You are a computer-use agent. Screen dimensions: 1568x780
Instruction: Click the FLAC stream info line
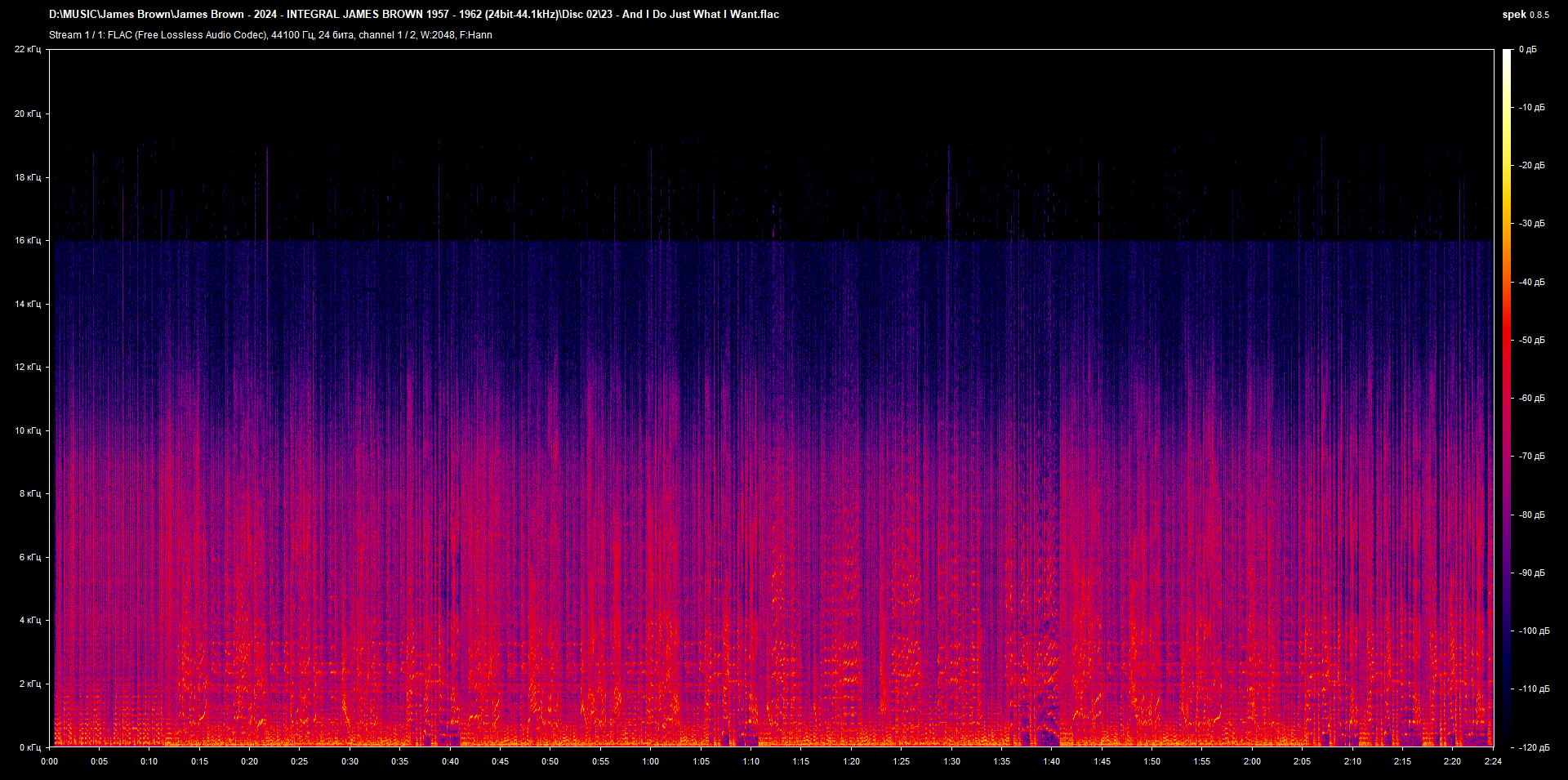coord(270,35)
